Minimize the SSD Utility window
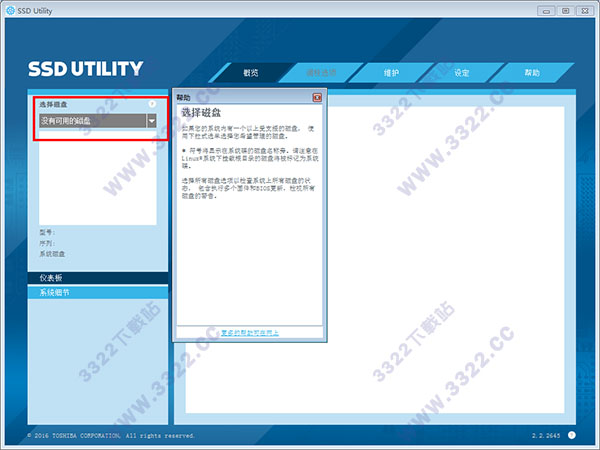 tap(546, 11)
